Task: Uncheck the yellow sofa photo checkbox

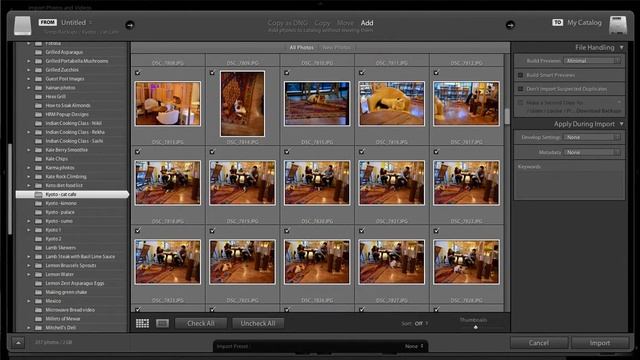Action: [x=362, y=73]
